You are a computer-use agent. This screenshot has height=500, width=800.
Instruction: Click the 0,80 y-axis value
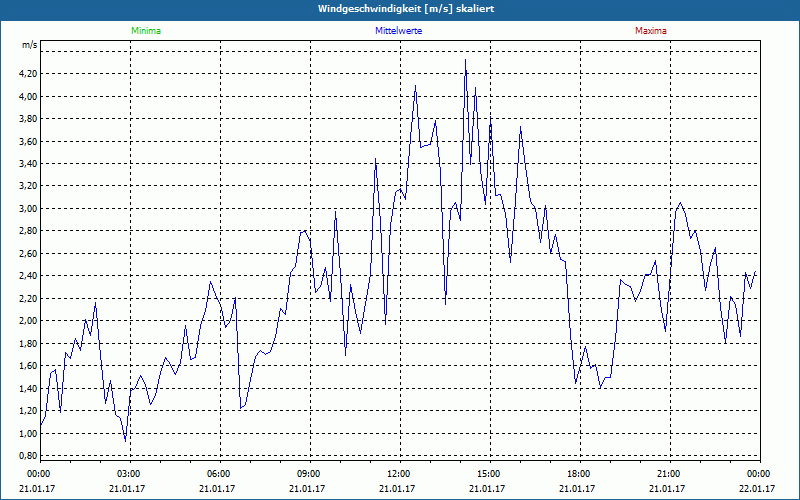coord(28,456)
